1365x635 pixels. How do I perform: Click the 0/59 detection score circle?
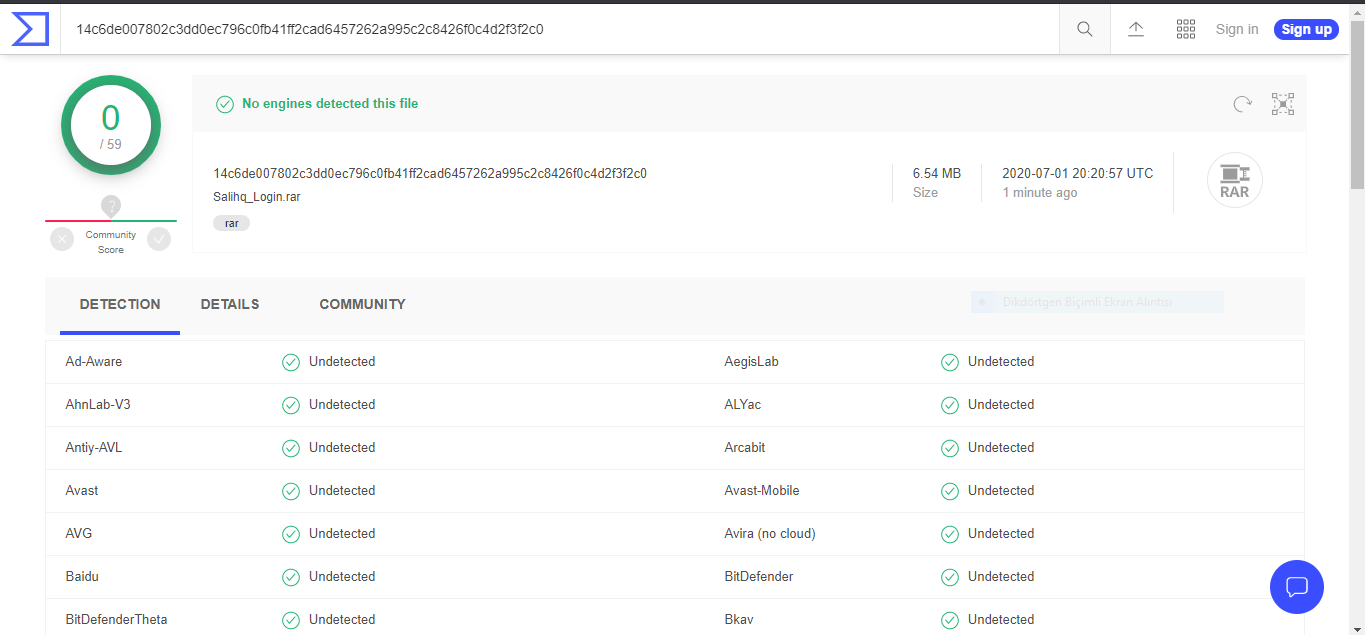click(x=111, y=125)
